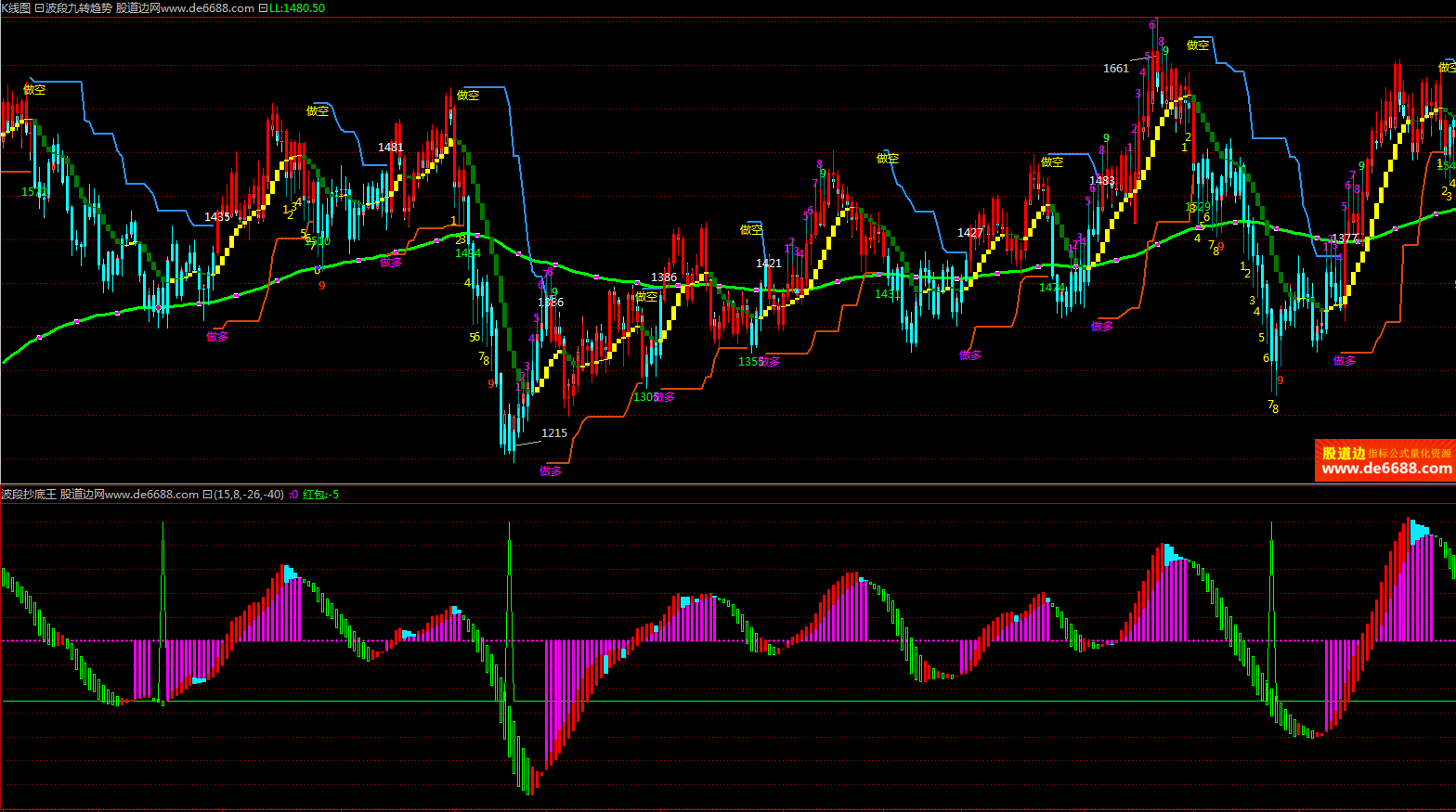Click the green 红包:-5 value label
1456x812 pixels.
click(x=320, y=495)
